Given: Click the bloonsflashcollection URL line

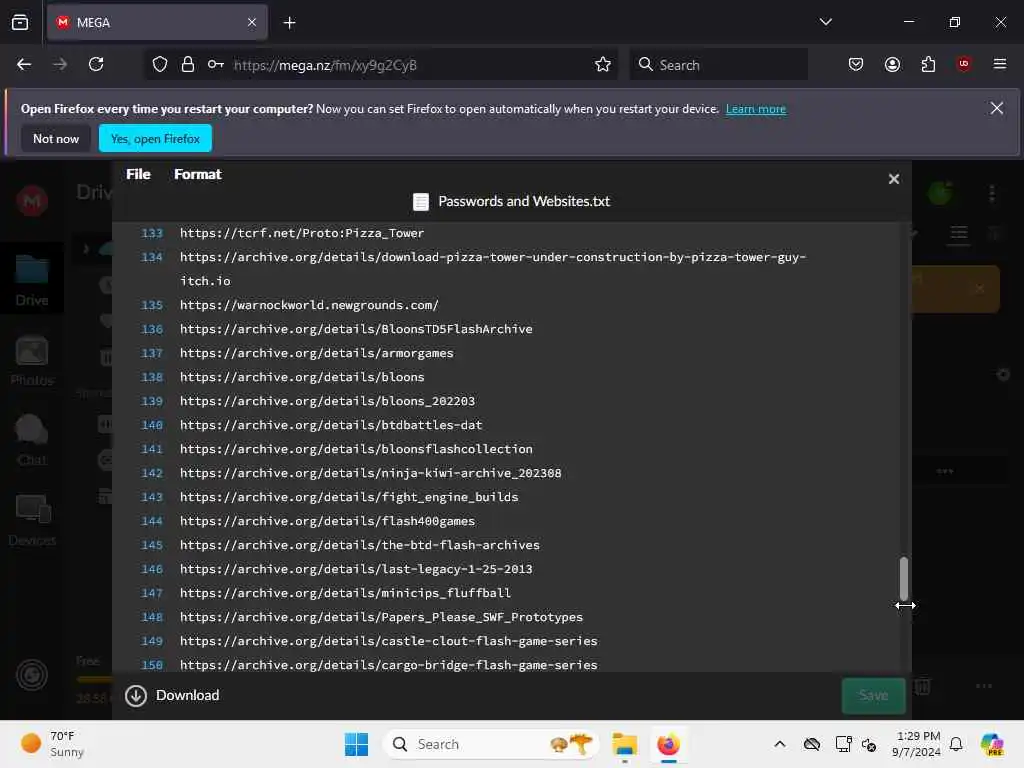Looking at the screenshot, I should pos(356,449).
